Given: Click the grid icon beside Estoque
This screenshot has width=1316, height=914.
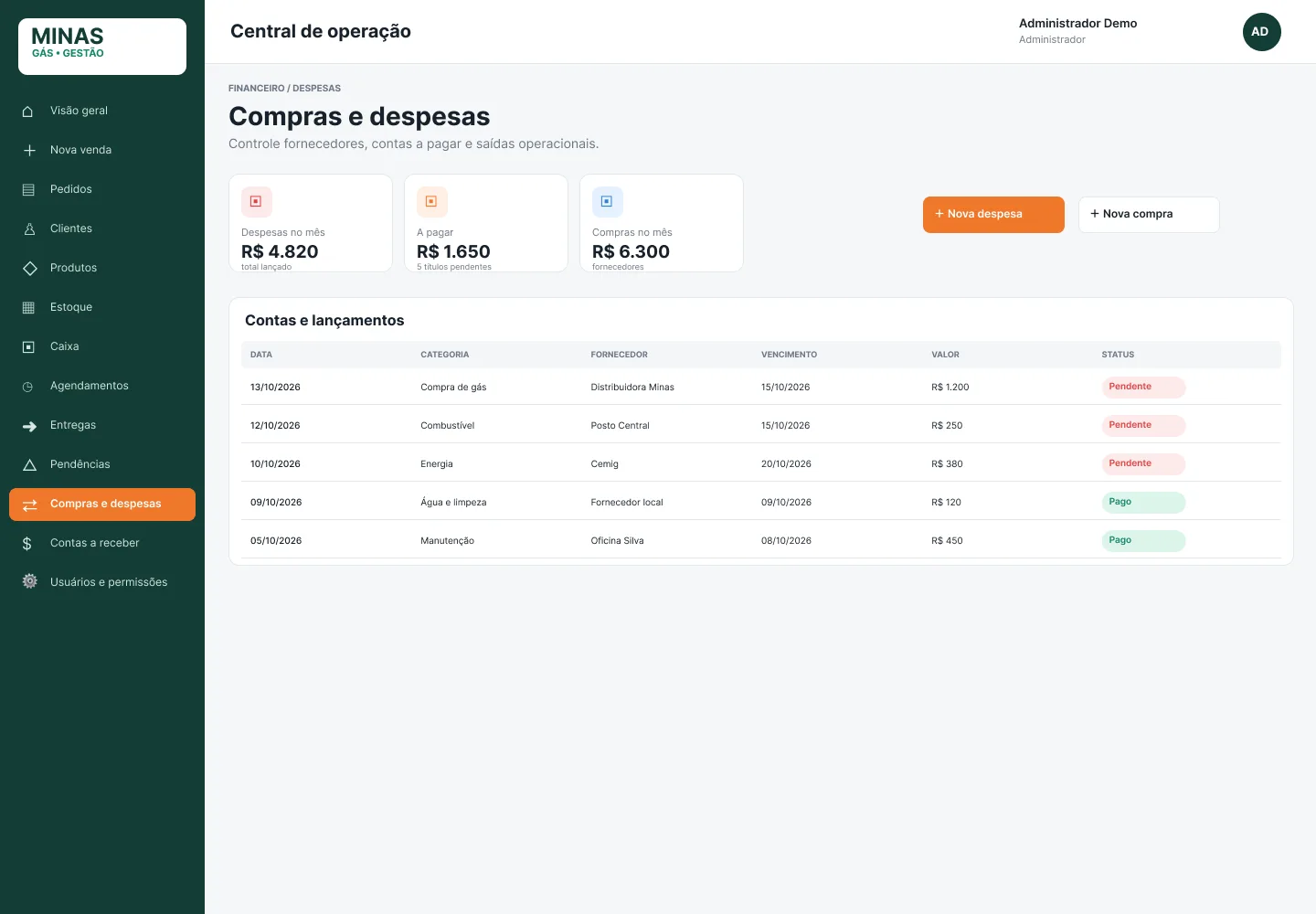Looking at the screenshot, I should (28, 308).
